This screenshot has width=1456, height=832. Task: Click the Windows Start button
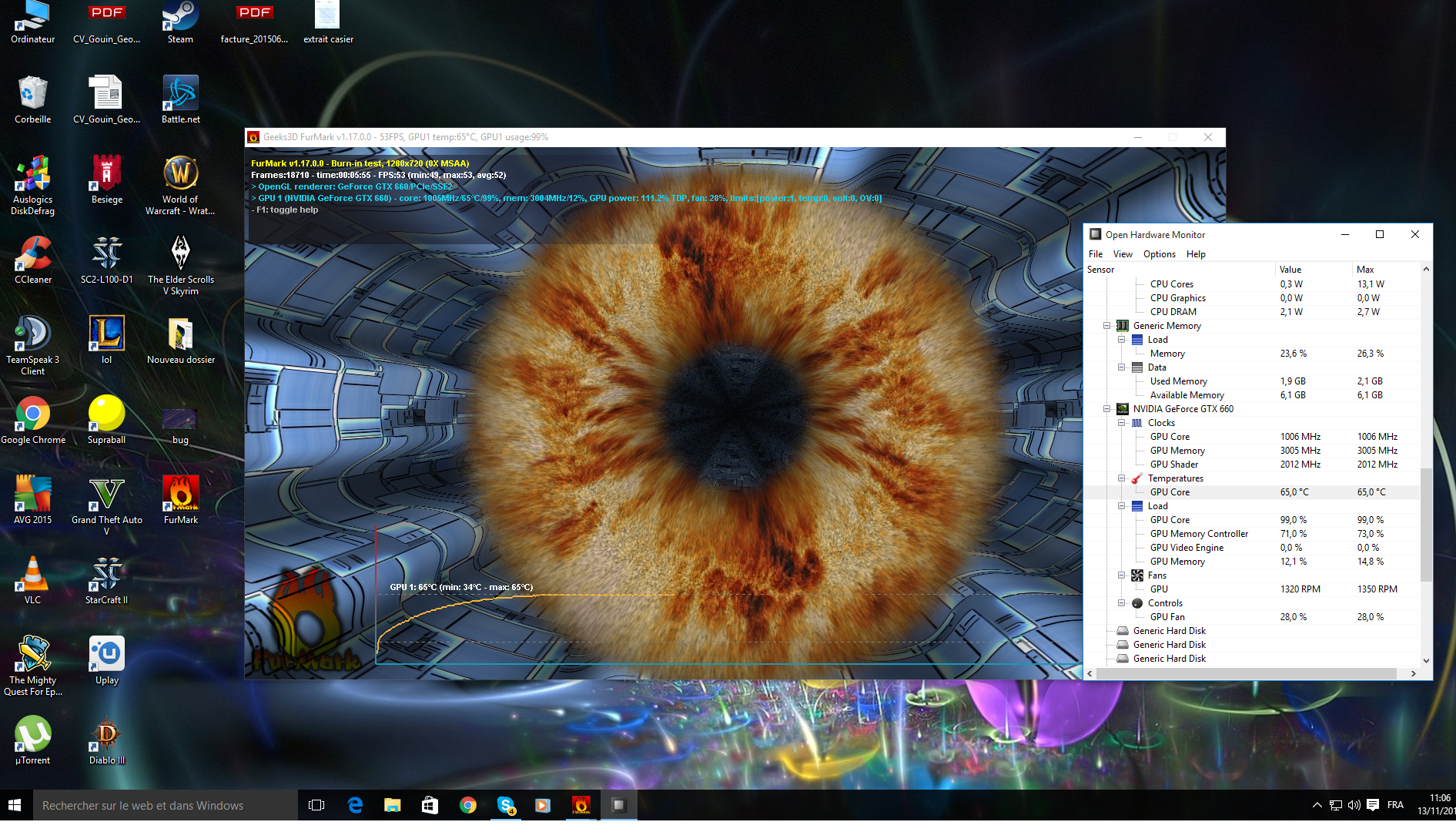(15, 805)
